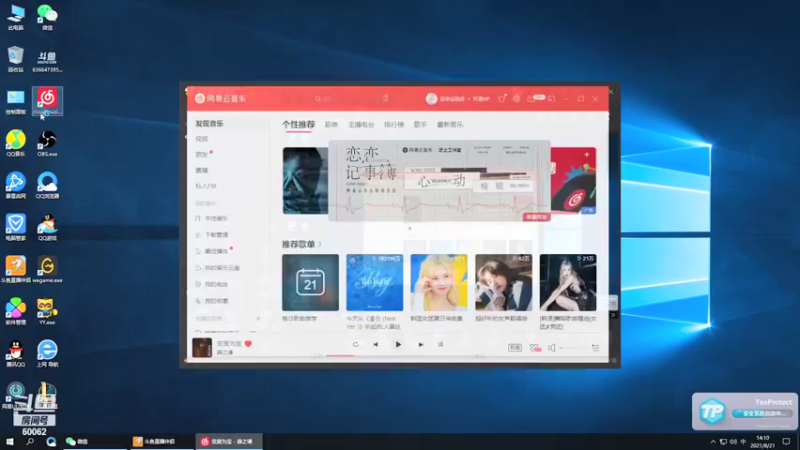Open the skin theme shirt icon
Viewport: 800px width, 450px height.
click(502, 98)
